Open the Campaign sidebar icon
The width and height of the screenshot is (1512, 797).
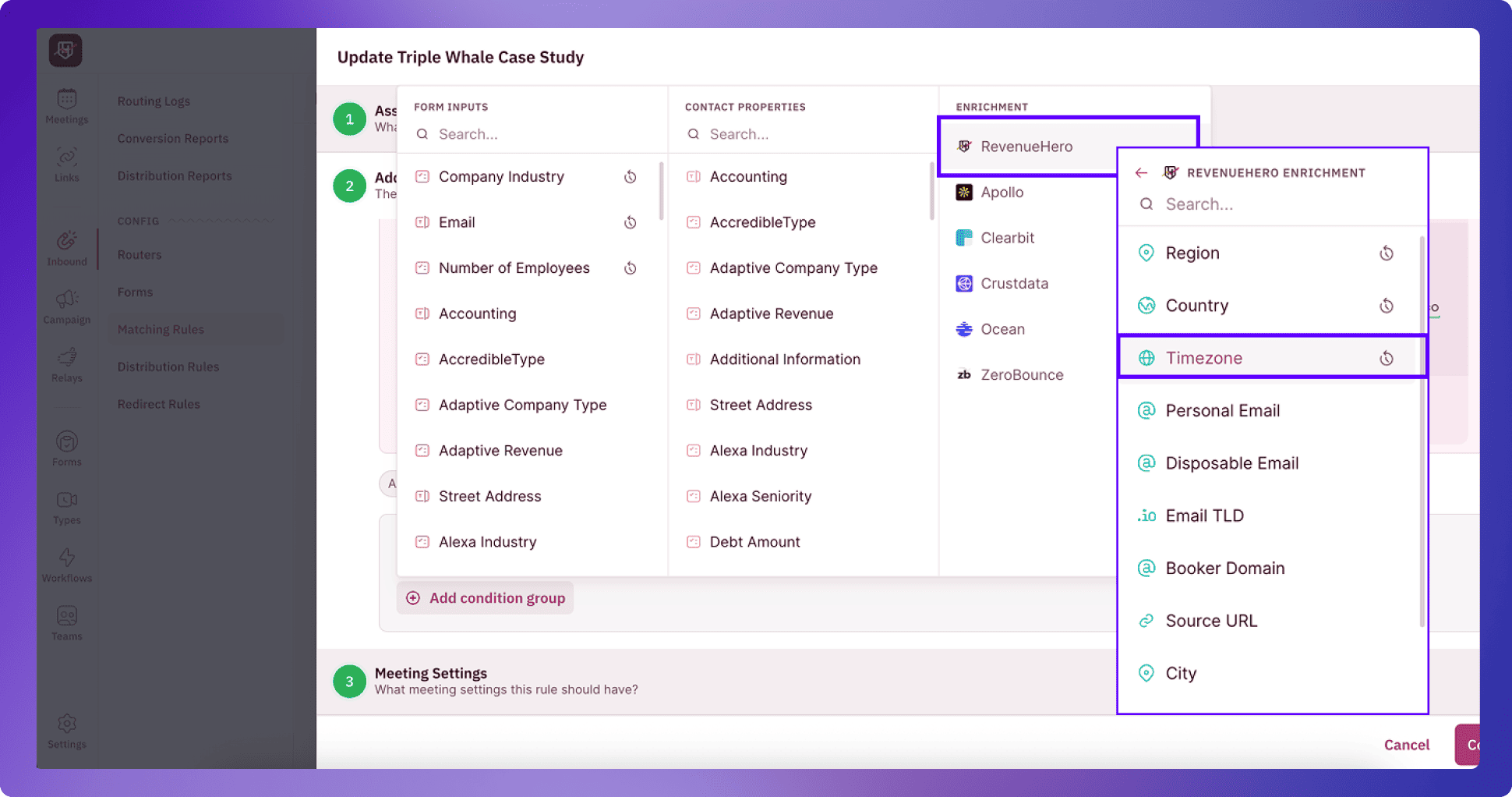click(x=66, y=307)
